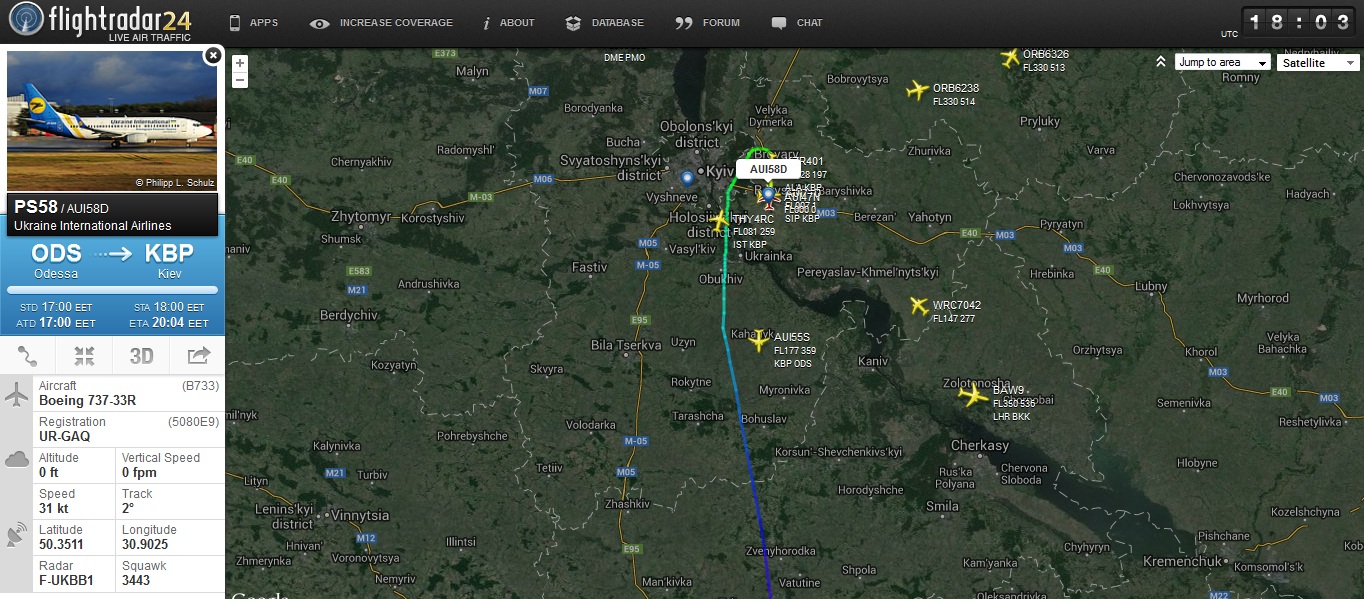The width and height of the screenshot is (1364, 599).
Task: Select the BAW9 aircraft icon on map
Action: pos(973,395)
